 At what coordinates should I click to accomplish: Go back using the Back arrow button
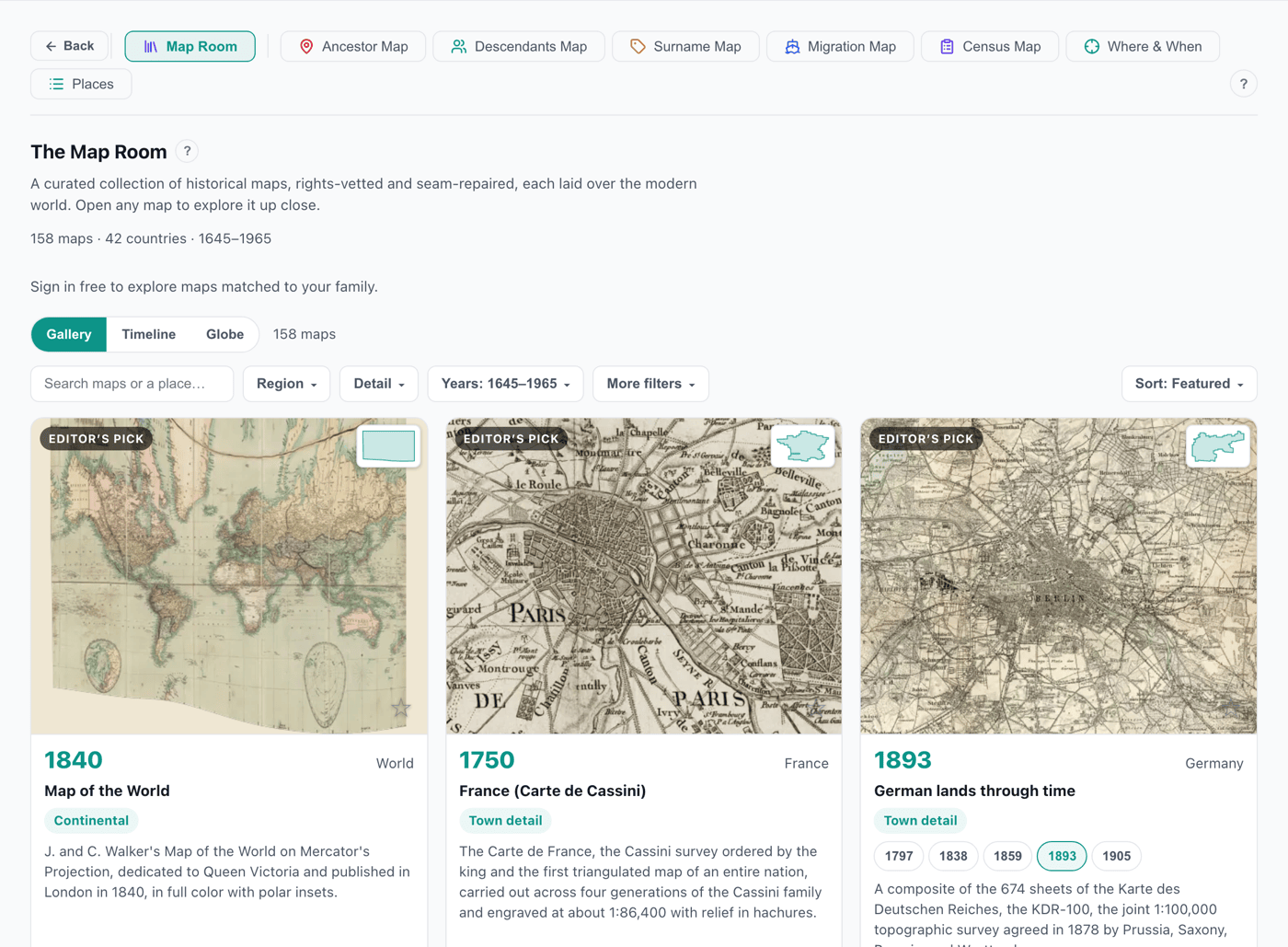tap(70, 46)
